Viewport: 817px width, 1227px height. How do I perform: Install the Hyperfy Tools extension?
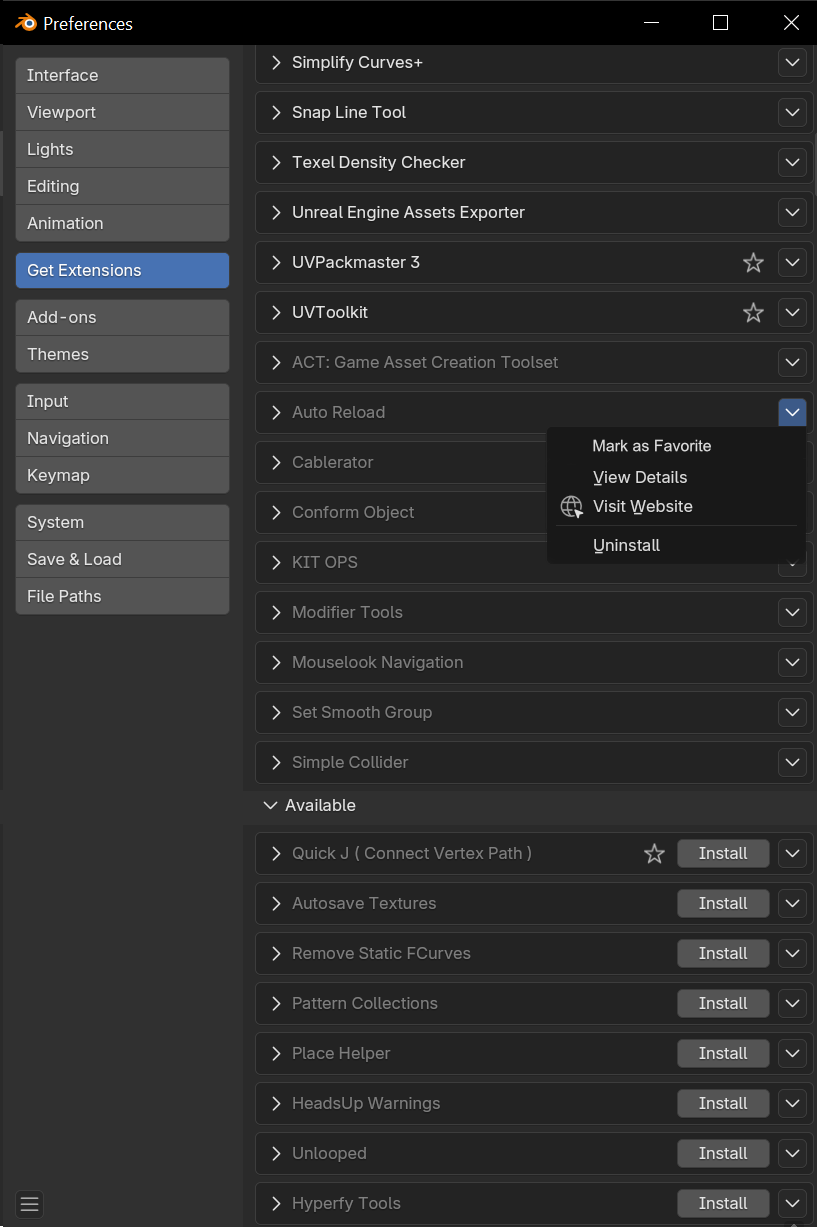click(x=723, y=1203)
